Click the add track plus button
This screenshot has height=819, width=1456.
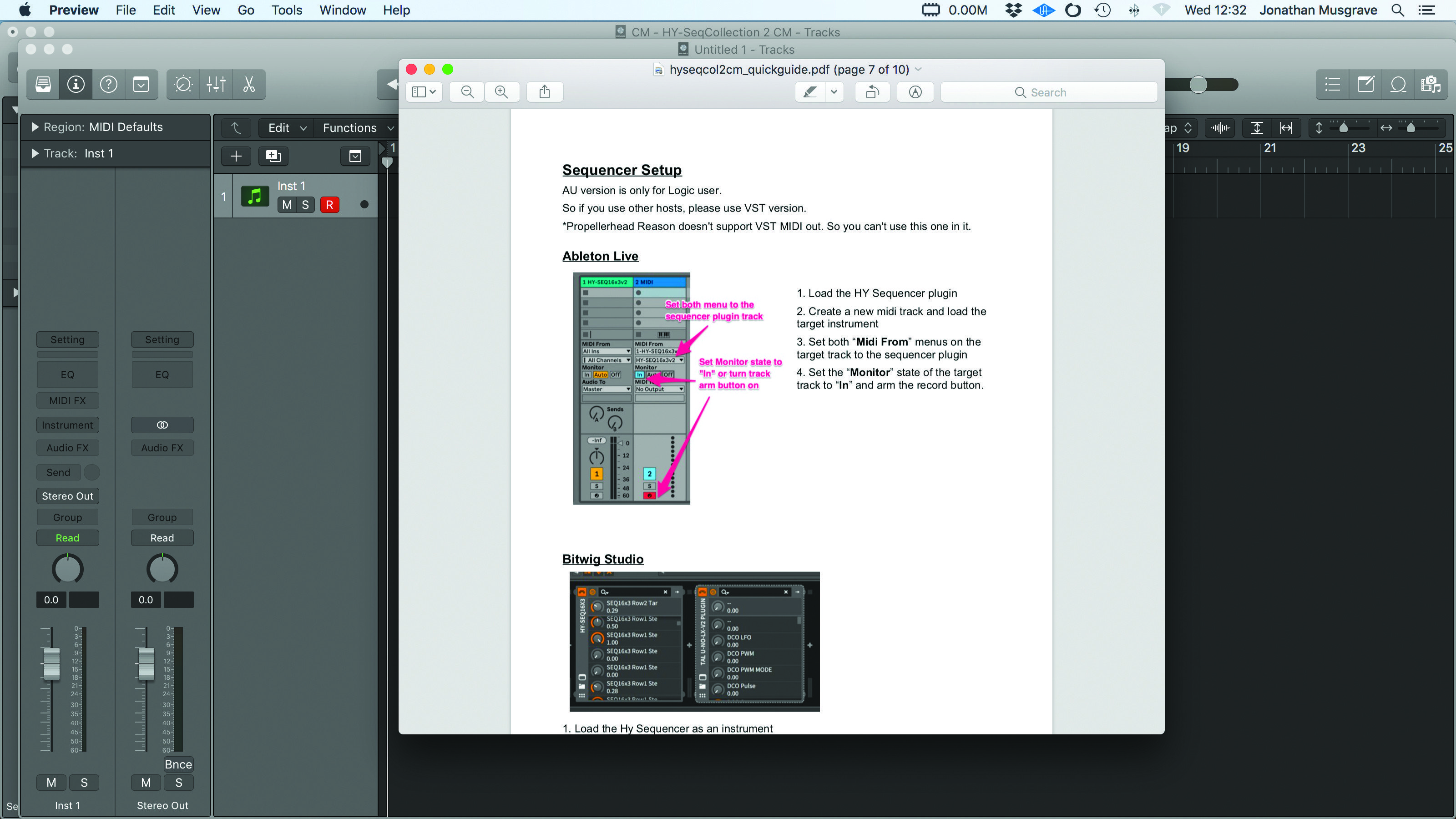point(236,156)
